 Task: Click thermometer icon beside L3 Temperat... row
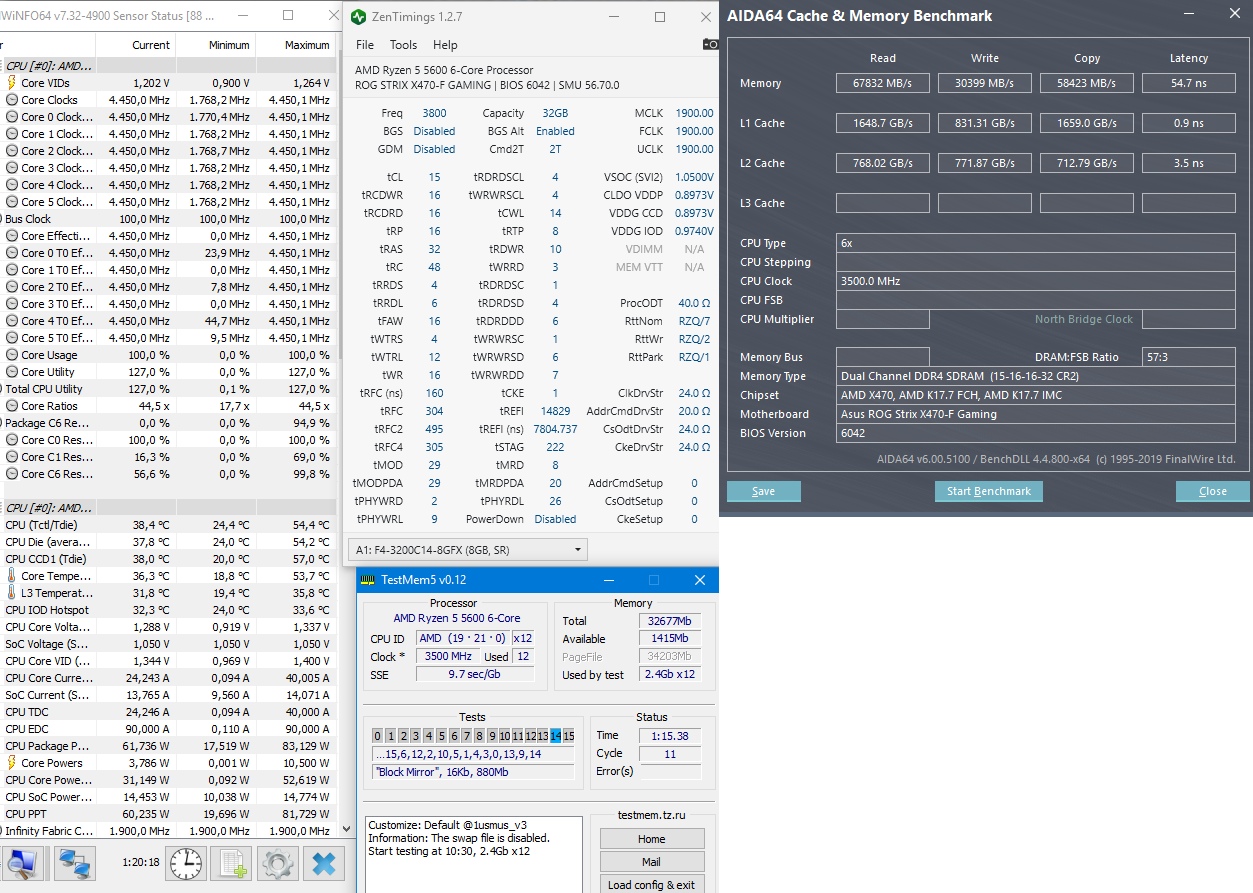pyautogui.click(x=12, y=593)
